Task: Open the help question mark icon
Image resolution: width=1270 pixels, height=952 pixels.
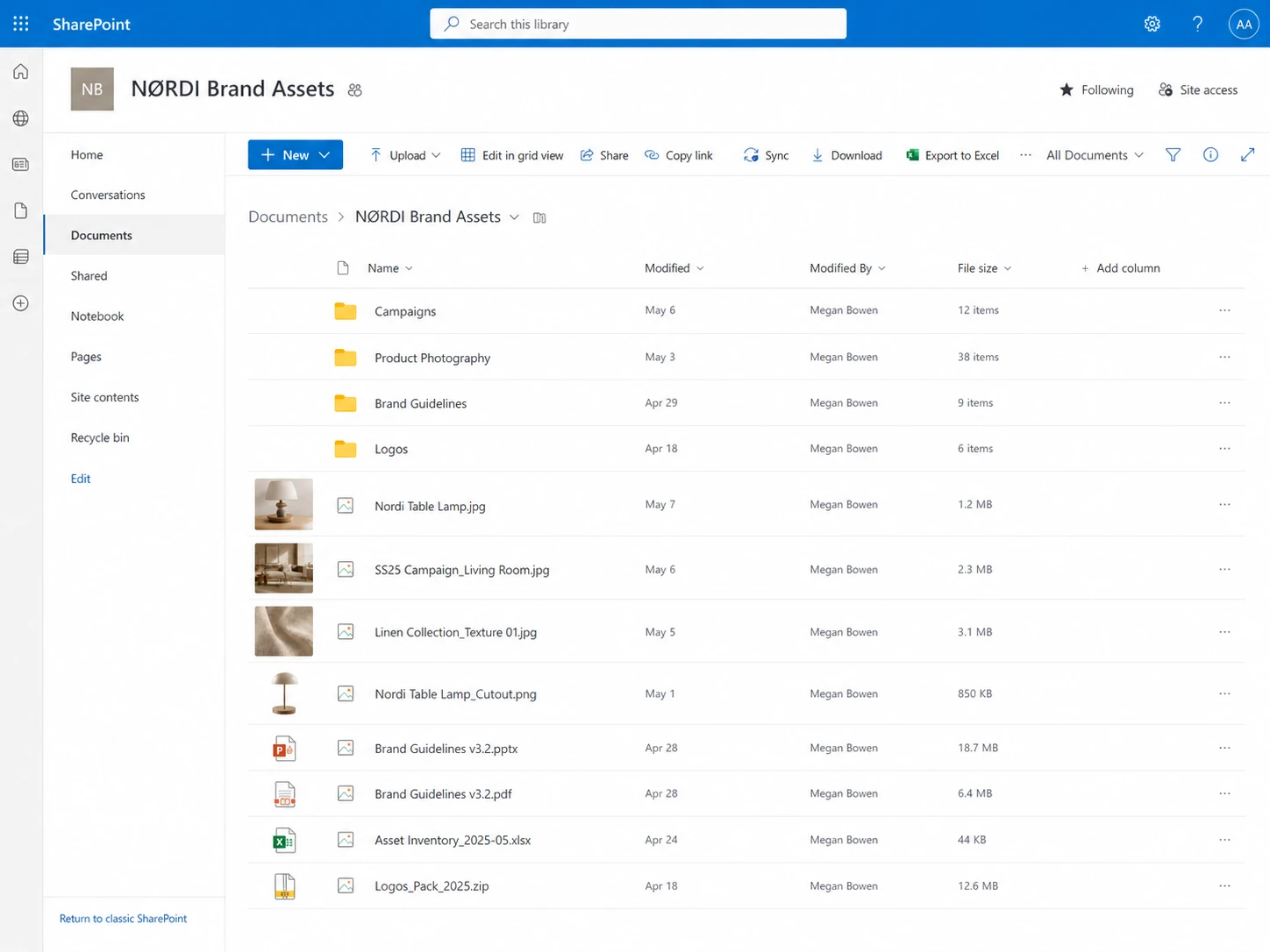Action: coord(1197,24)
